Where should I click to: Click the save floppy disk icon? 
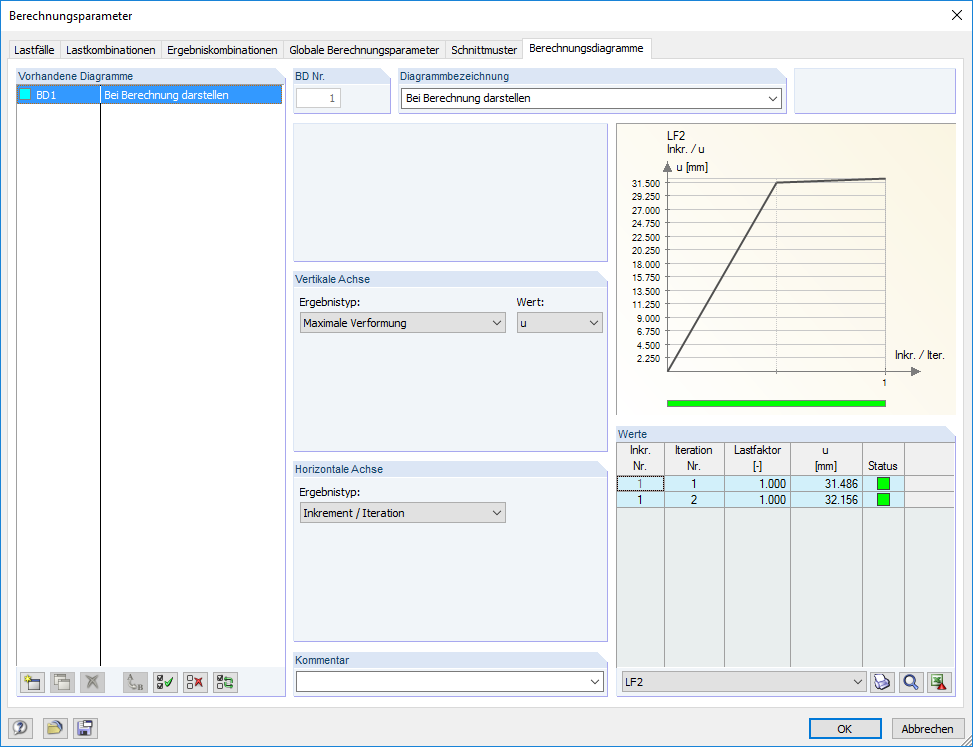85,728
